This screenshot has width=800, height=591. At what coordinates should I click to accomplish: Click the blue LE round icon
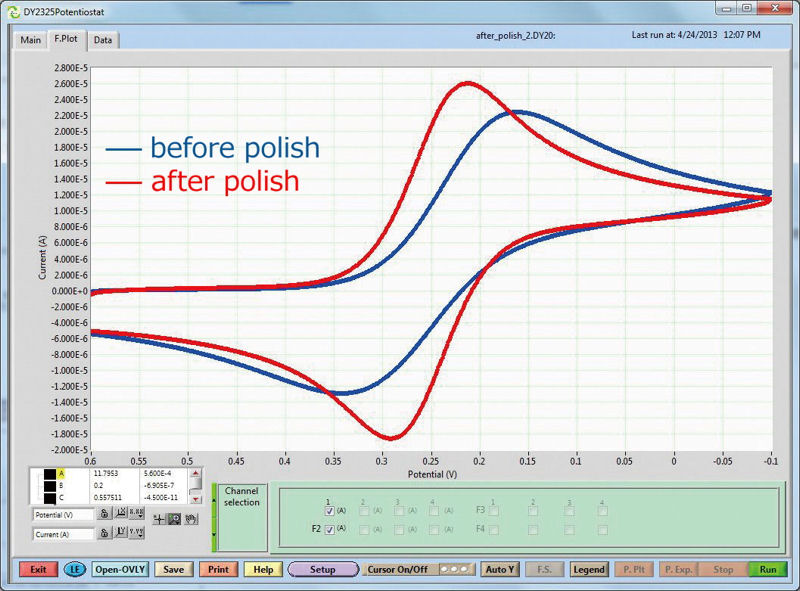coord(74,569)
